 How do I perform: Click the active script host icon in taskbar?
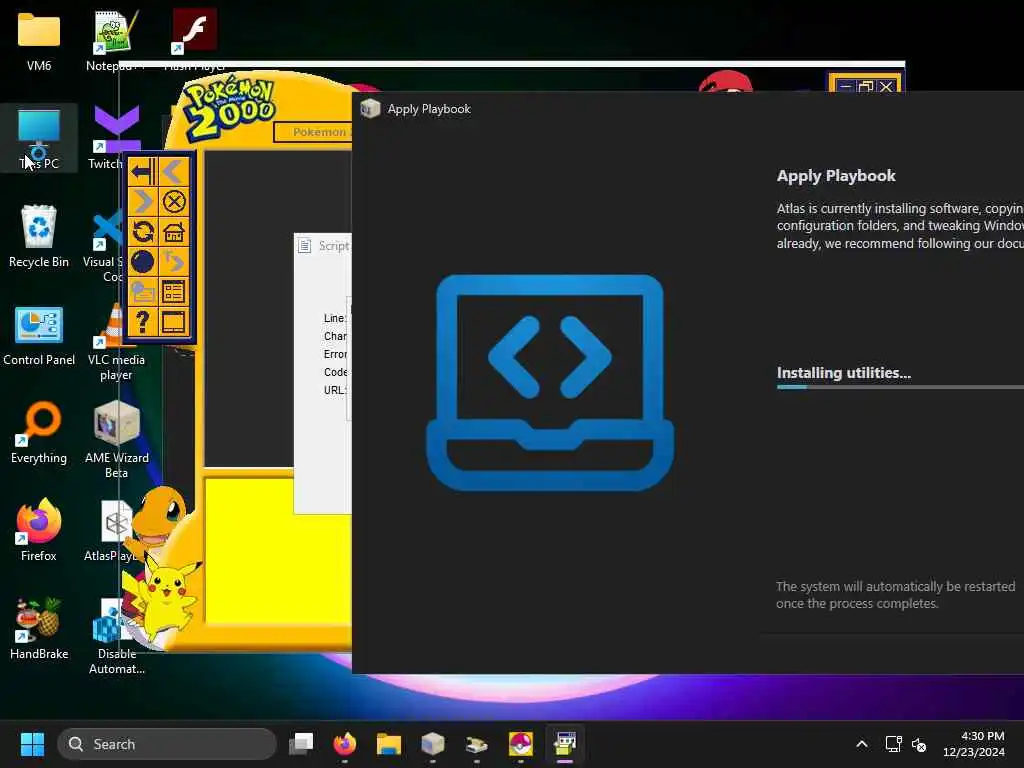[x=565, y=744]
